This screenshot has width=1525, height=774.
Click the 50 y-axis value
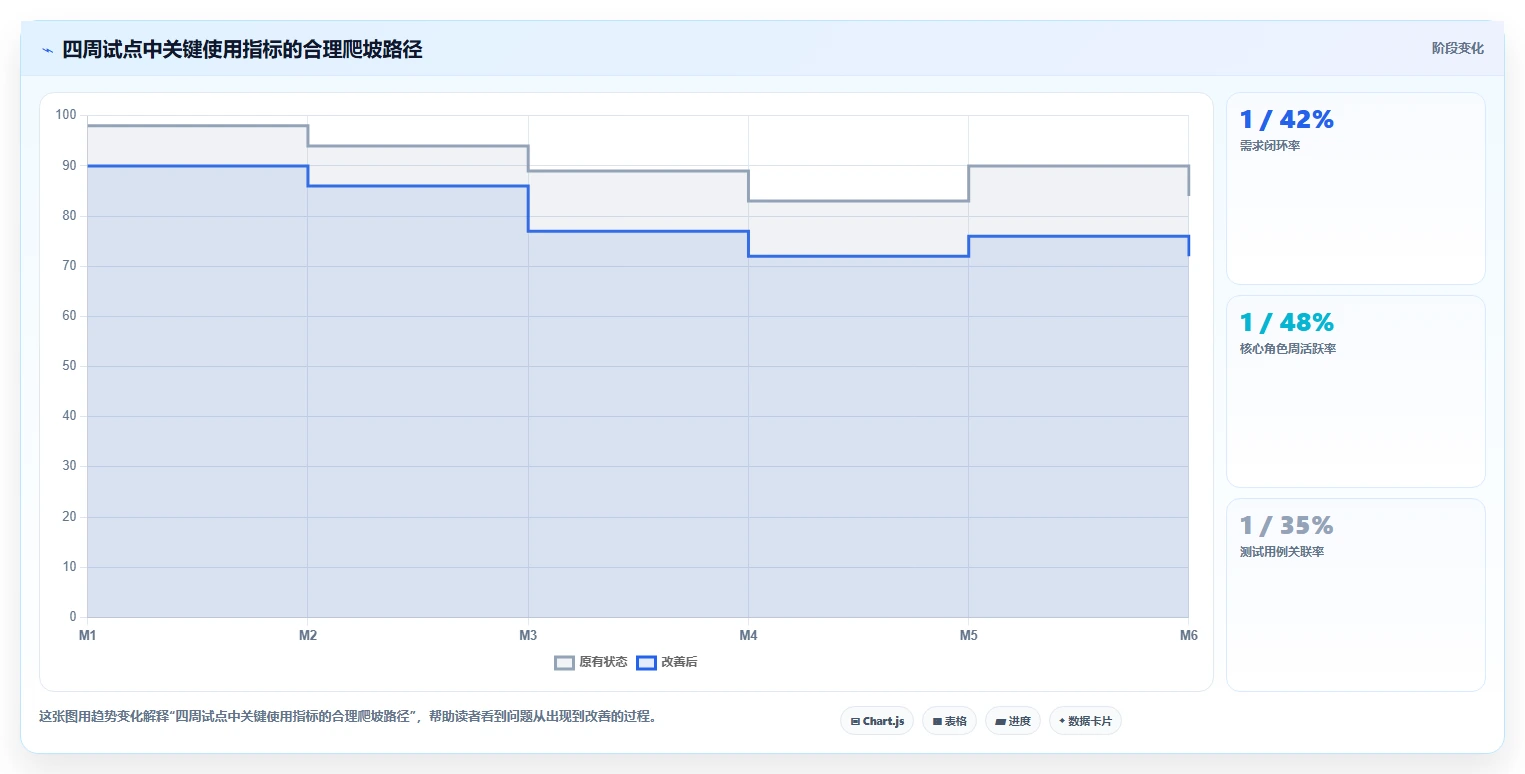coord(69,366)
